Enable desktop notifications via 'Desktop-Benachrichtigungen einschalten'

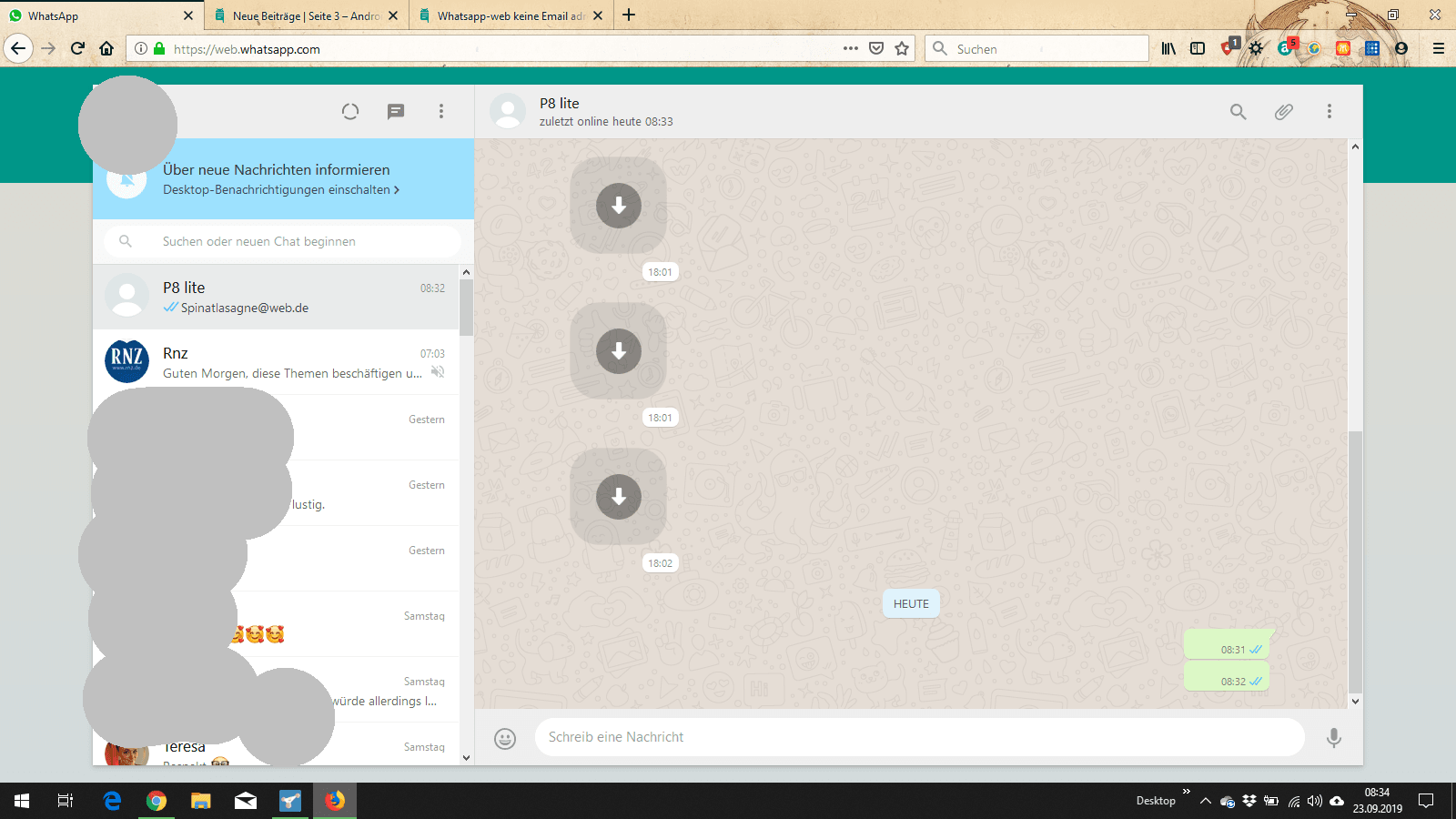(281, 189)
